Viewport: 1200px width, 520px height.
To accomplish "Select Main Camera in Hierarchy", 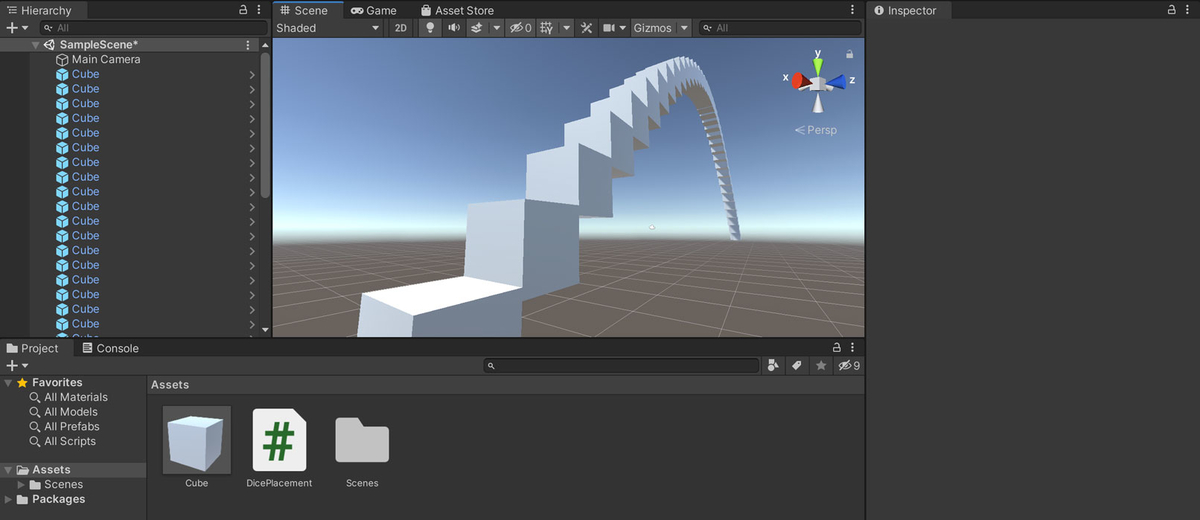I will (x=106, y=60).
